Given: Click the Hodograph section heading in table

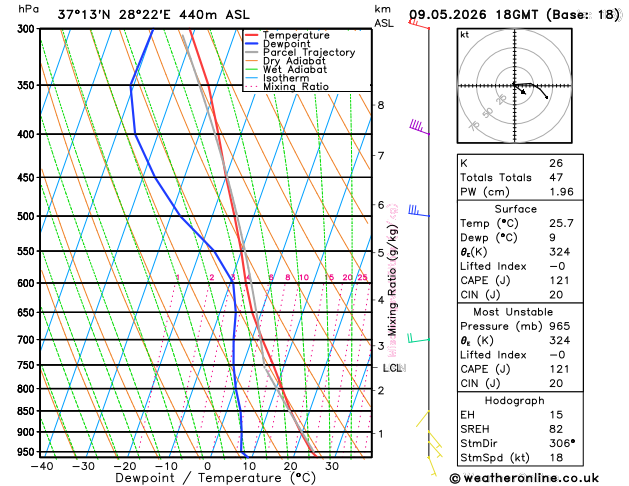Looking at the screenshot, I should pyautogui.click(x=514, y=401).
